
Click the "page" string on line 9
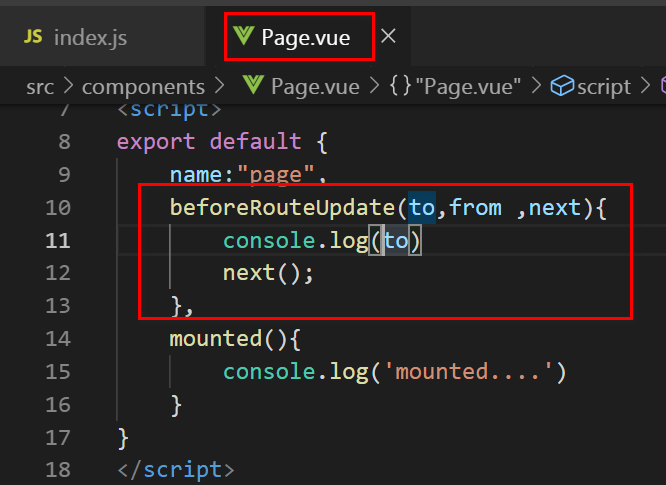pyautogui.click(x=276, y=175)
